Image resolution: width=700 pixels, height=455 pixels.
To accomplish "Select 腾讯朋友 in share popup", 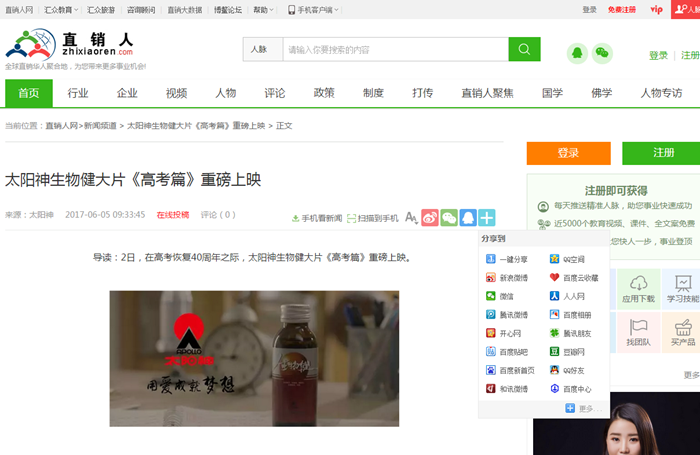I will coord(571,333).
